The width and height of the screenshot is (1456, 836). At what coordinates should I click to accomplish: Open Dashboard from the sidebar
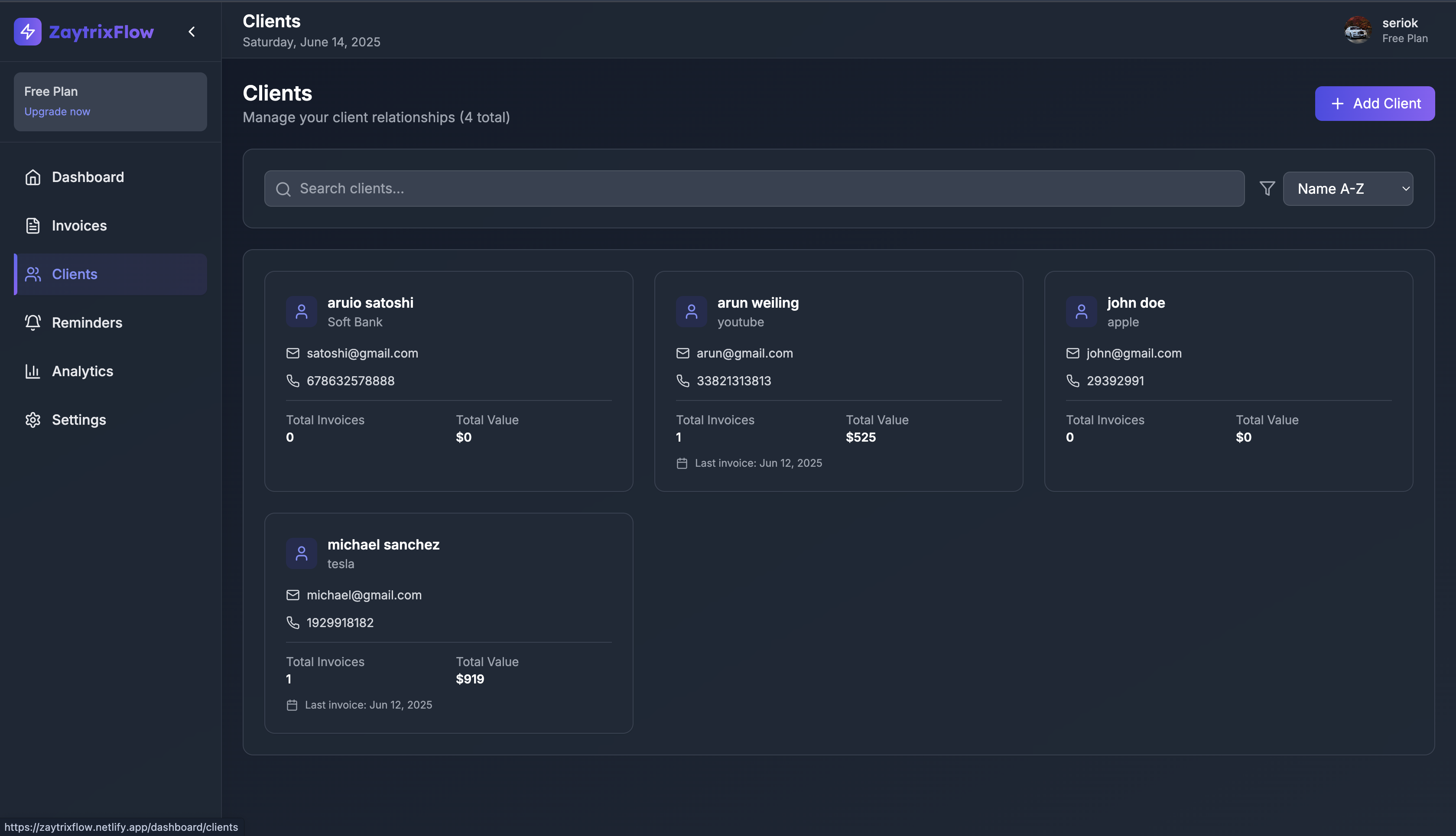tap(88, 177)
